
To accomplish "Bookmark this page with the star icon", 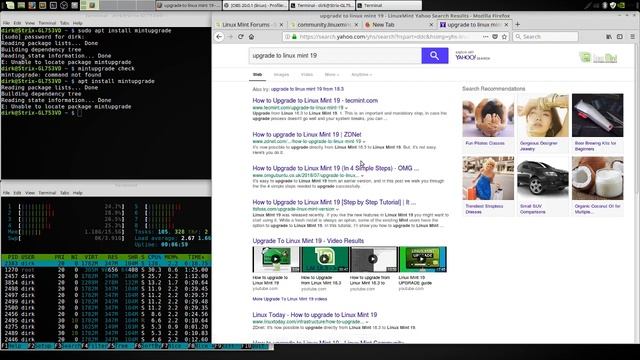I will coord(504,37).
